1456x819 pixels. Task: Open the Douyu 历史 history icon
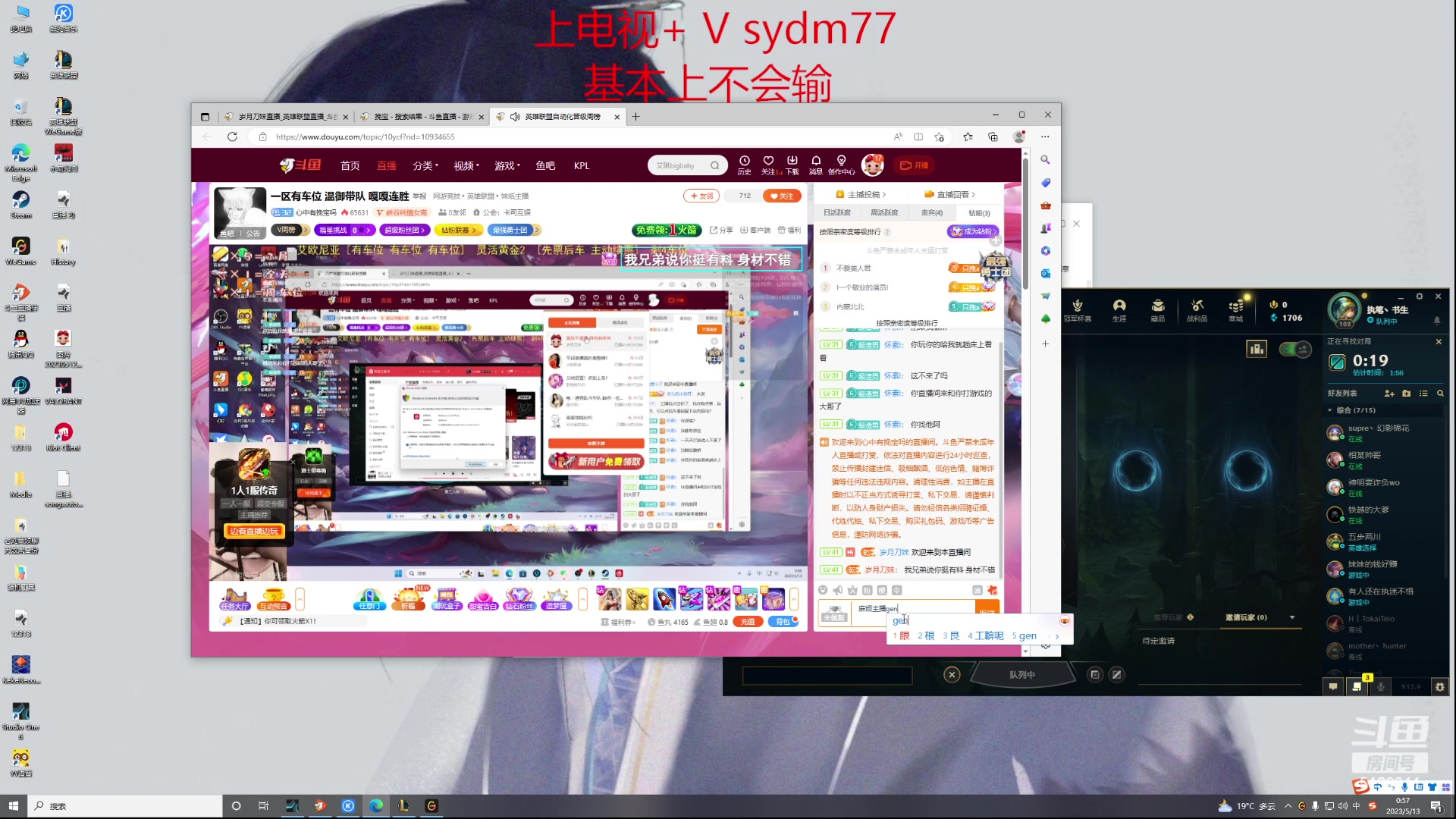pyautogui.click(x=744, y=165)
